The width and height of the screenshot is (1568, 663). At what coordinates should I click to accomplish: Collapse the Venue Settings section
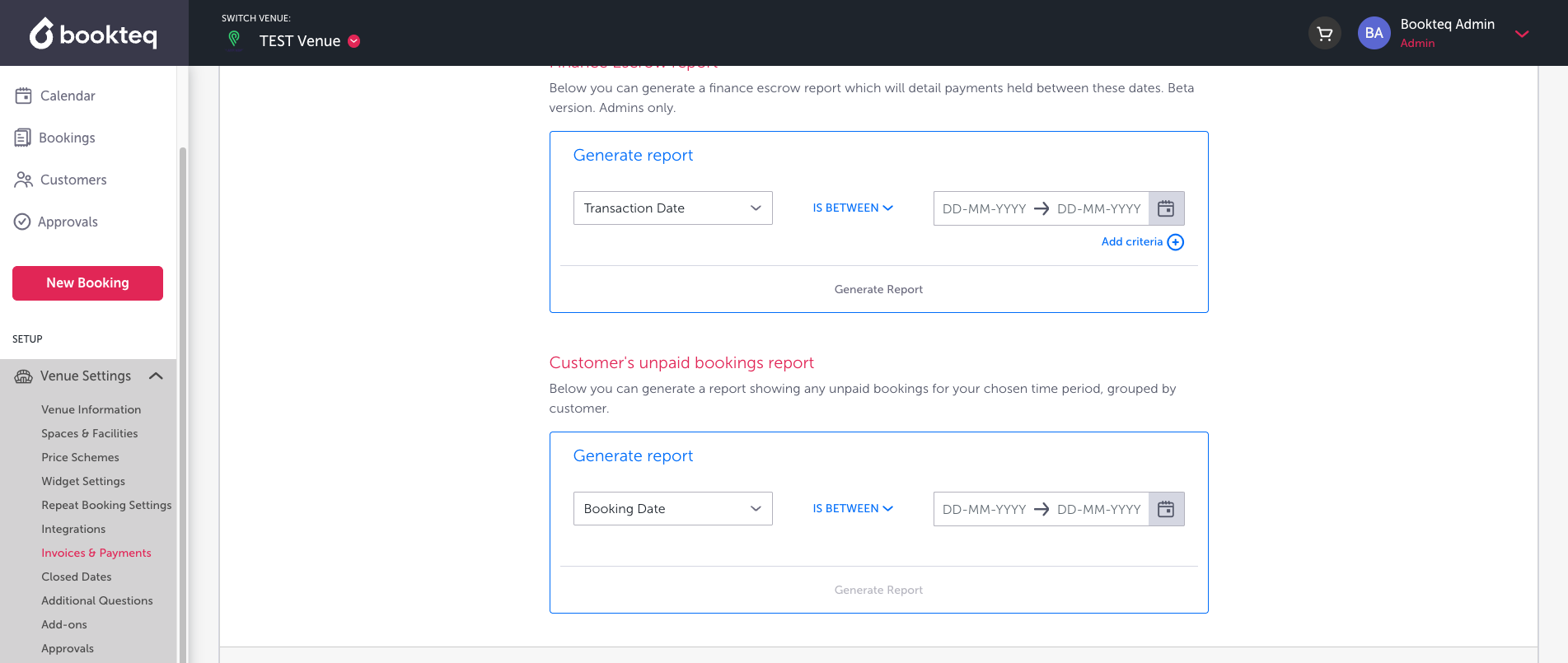click(x=156, y=376)
